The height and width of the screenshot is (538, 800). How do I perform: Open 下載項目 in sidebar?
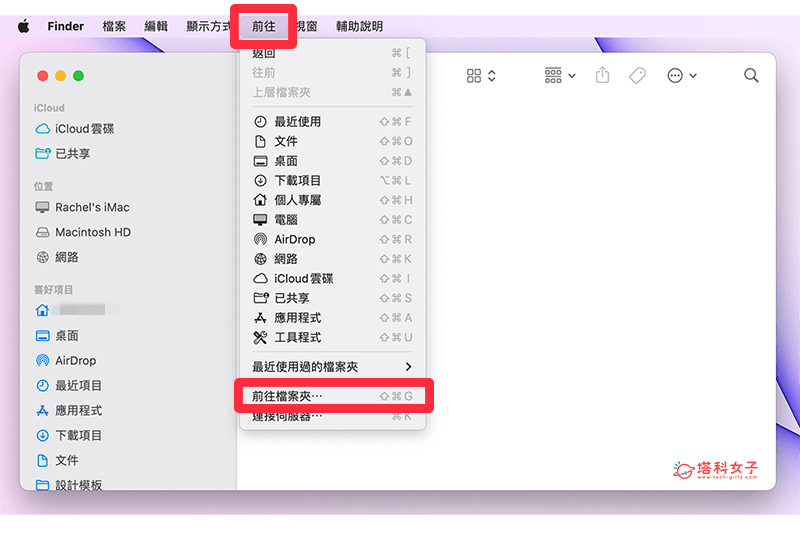68,435
